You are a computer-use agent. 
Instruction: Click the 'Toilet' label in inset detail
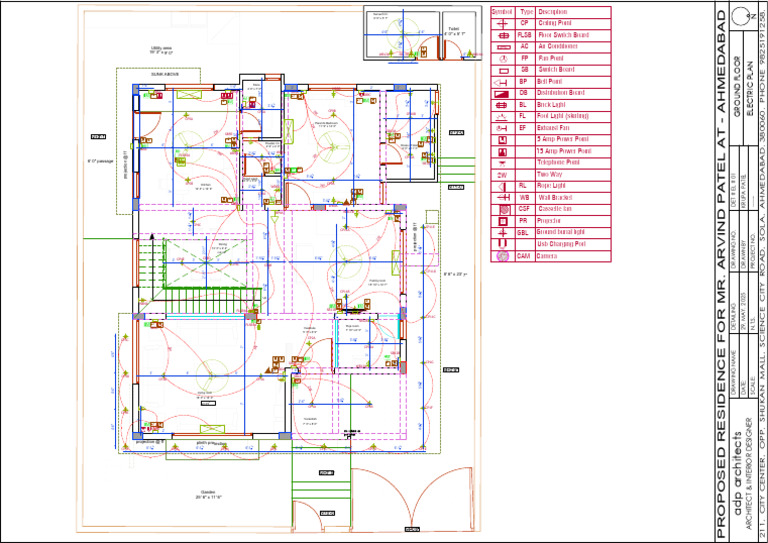coord(454,29)
